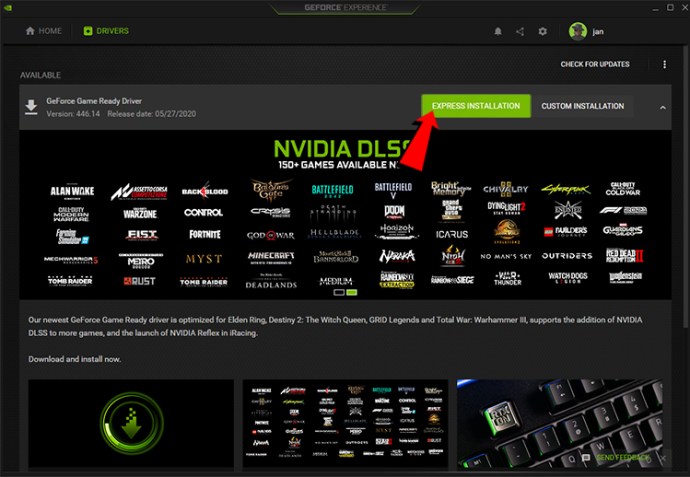The height and width of the screenshot is (477, 690).
Task: Click the Version: 446.14 text
Action: click(73, 114)
